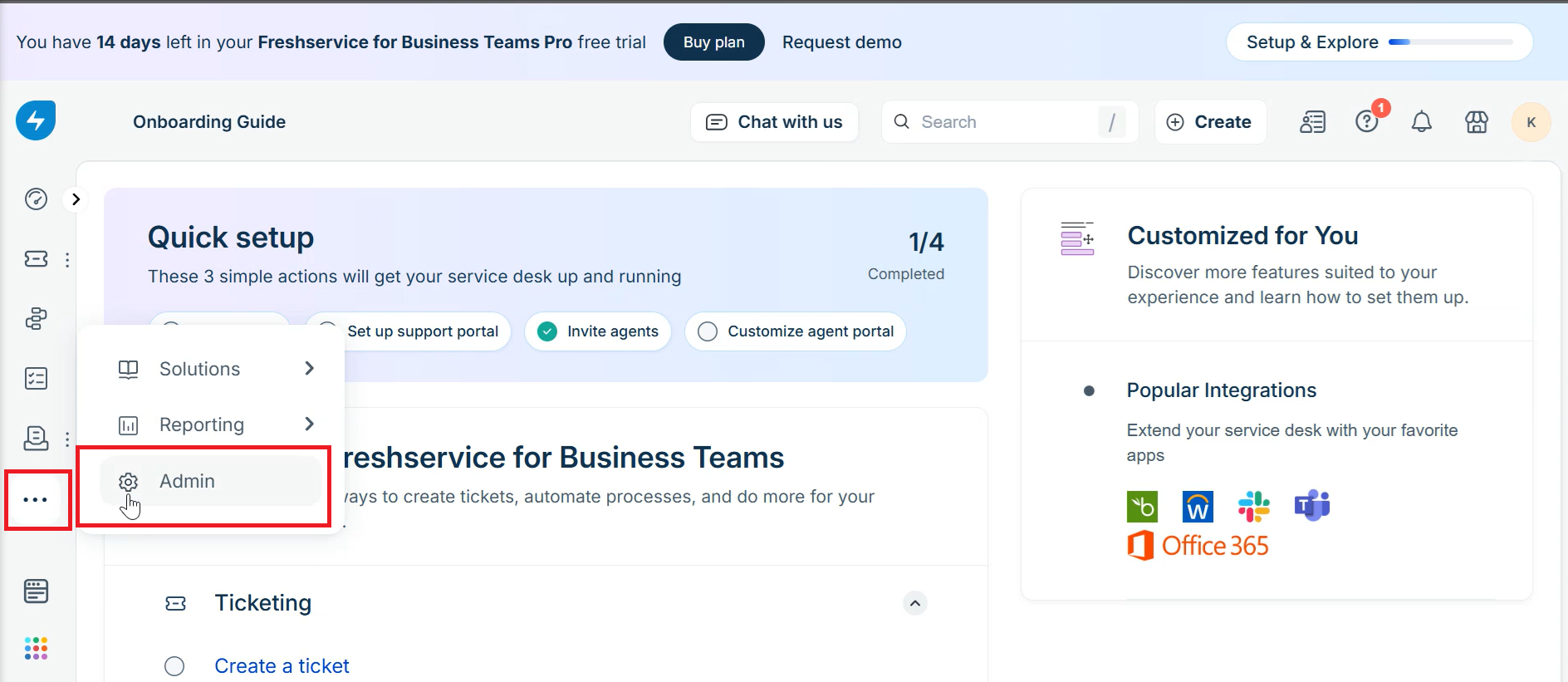Open the Reporting menu item

tap(211, 424)
